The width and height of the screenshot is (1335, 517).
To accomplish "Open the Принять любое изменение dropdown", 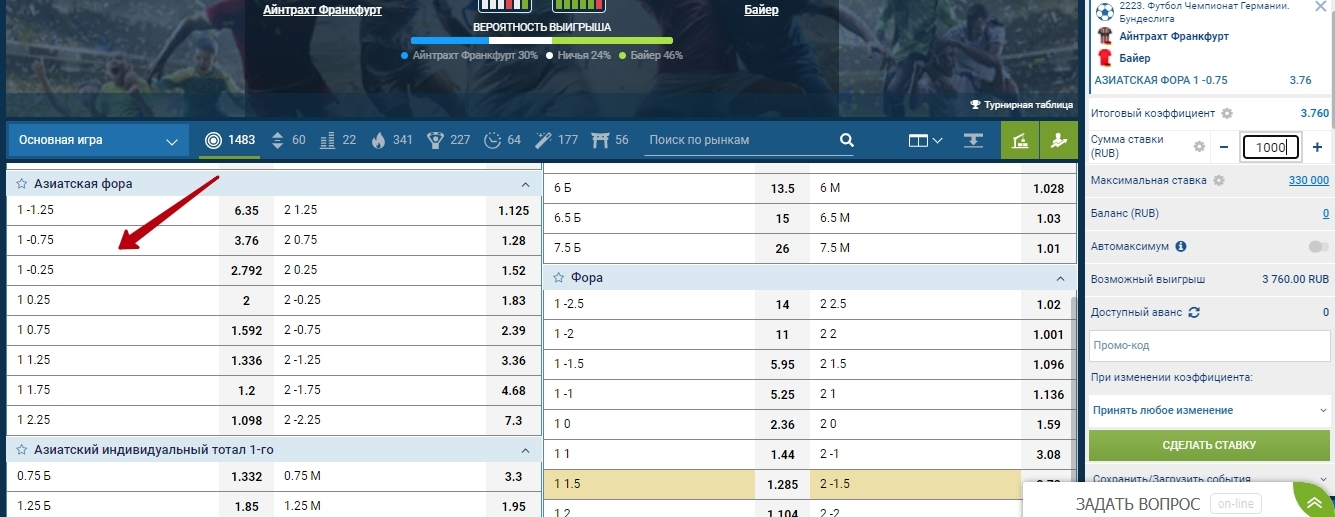I will (x=1209, y=410).
